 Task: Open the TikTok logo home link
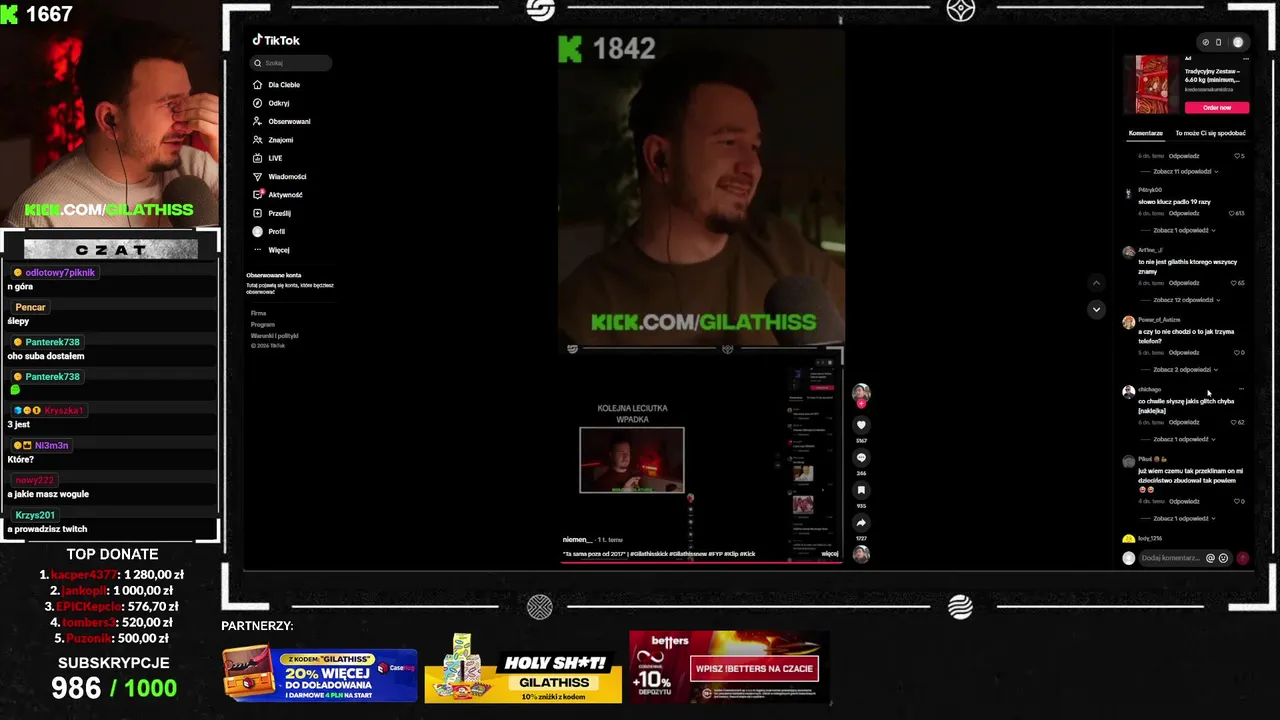coord(276,40)
